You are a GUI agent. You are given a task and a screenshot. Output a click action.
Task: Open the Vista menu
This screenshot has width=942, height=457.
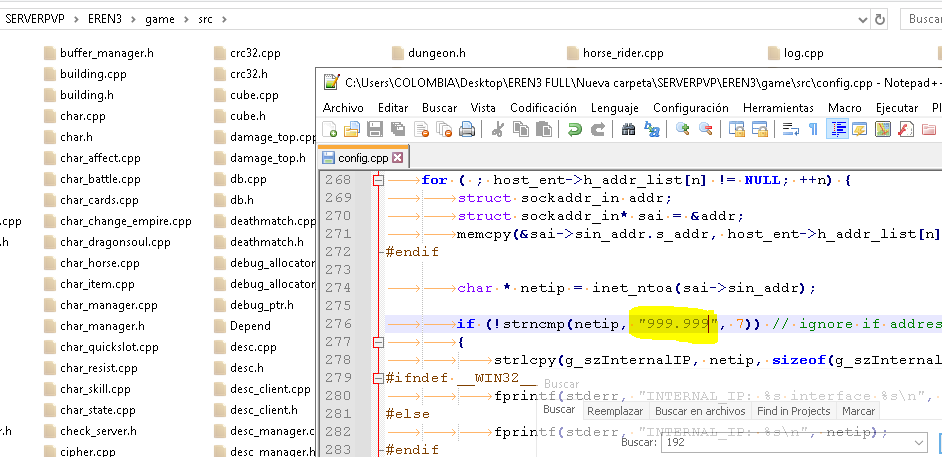coord(483,108)
